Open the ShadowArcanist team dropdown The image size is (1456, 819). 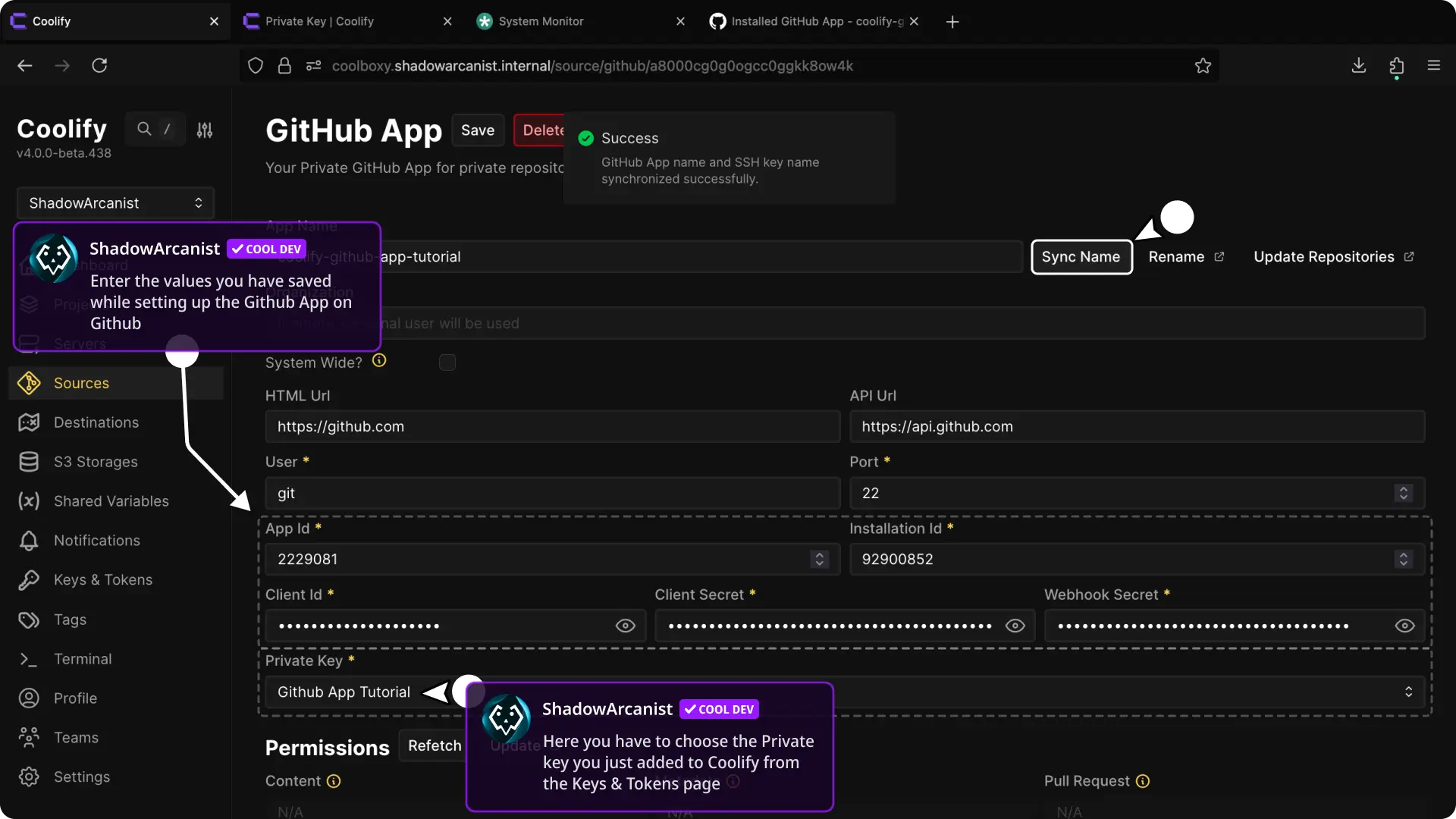pos(115,203)
